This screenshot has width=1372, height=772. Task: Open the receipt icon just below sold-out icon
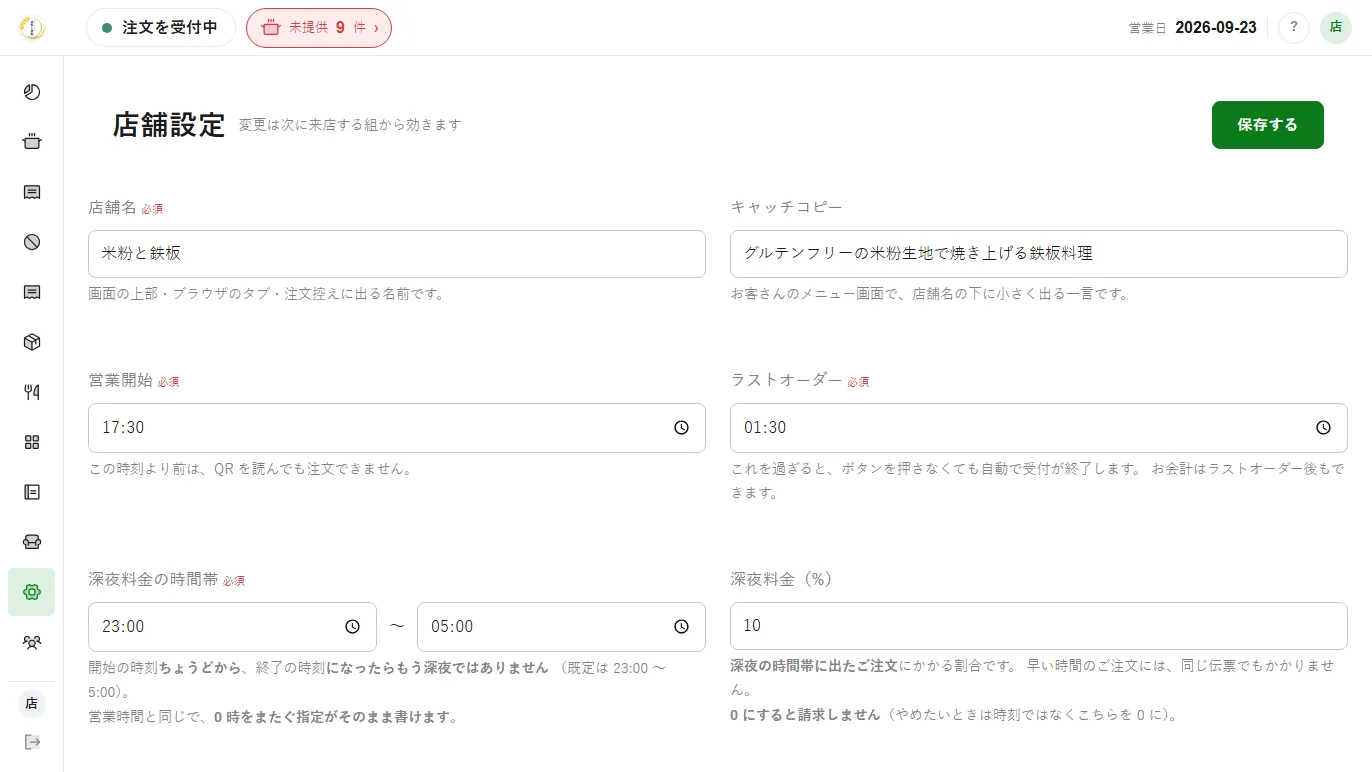(x=32, y=292)
